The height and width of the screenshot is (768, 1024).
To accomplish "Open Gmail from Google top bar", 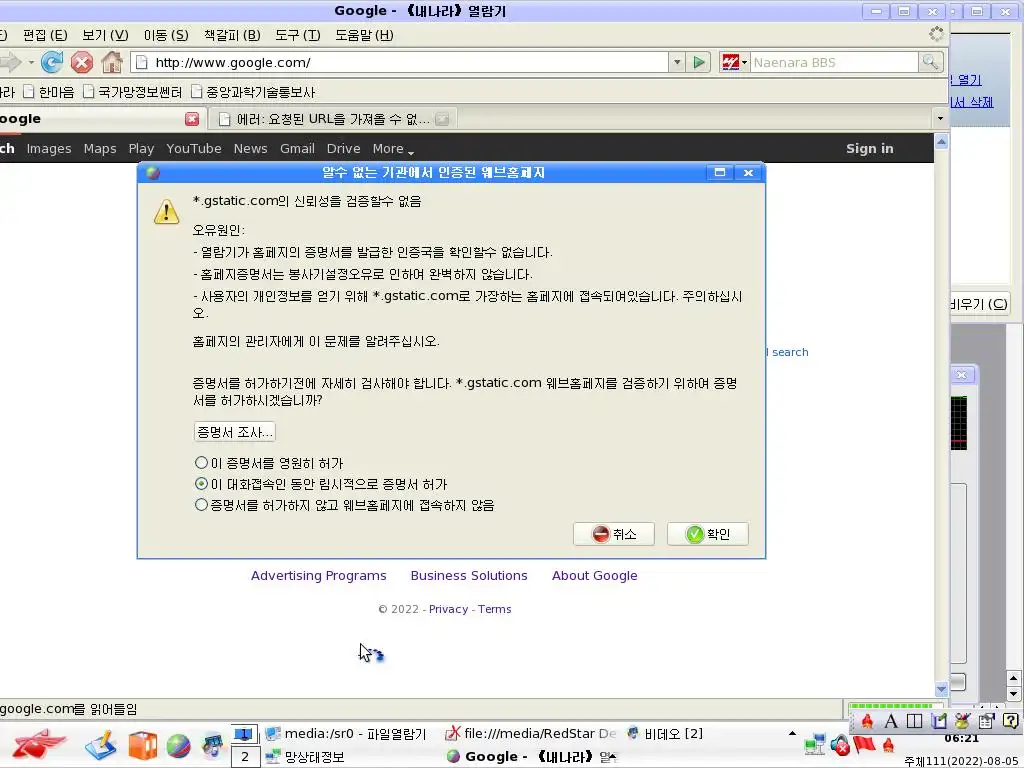I will (297, 149).
